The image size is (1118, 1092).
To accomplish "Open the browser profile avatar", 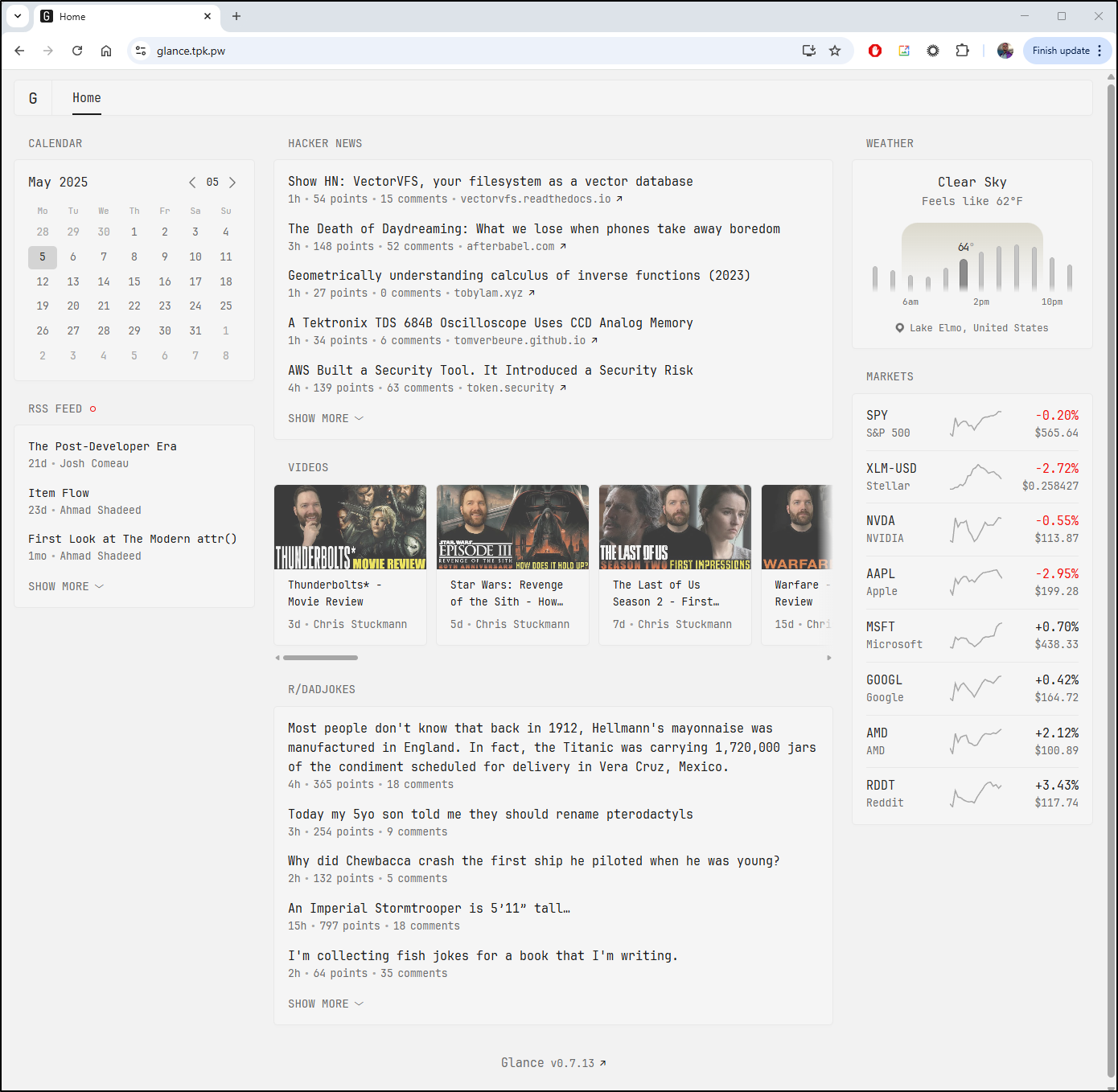I will click(x=1005, y=51).
